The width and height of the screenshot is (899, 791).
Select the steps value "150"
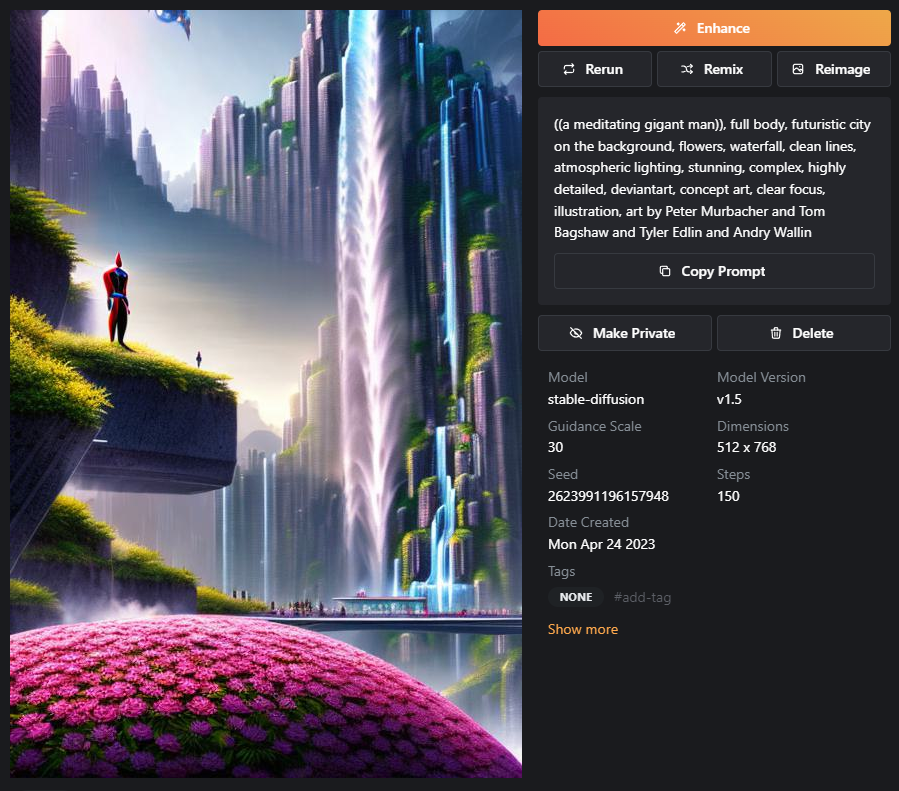(x=728, y=496)
